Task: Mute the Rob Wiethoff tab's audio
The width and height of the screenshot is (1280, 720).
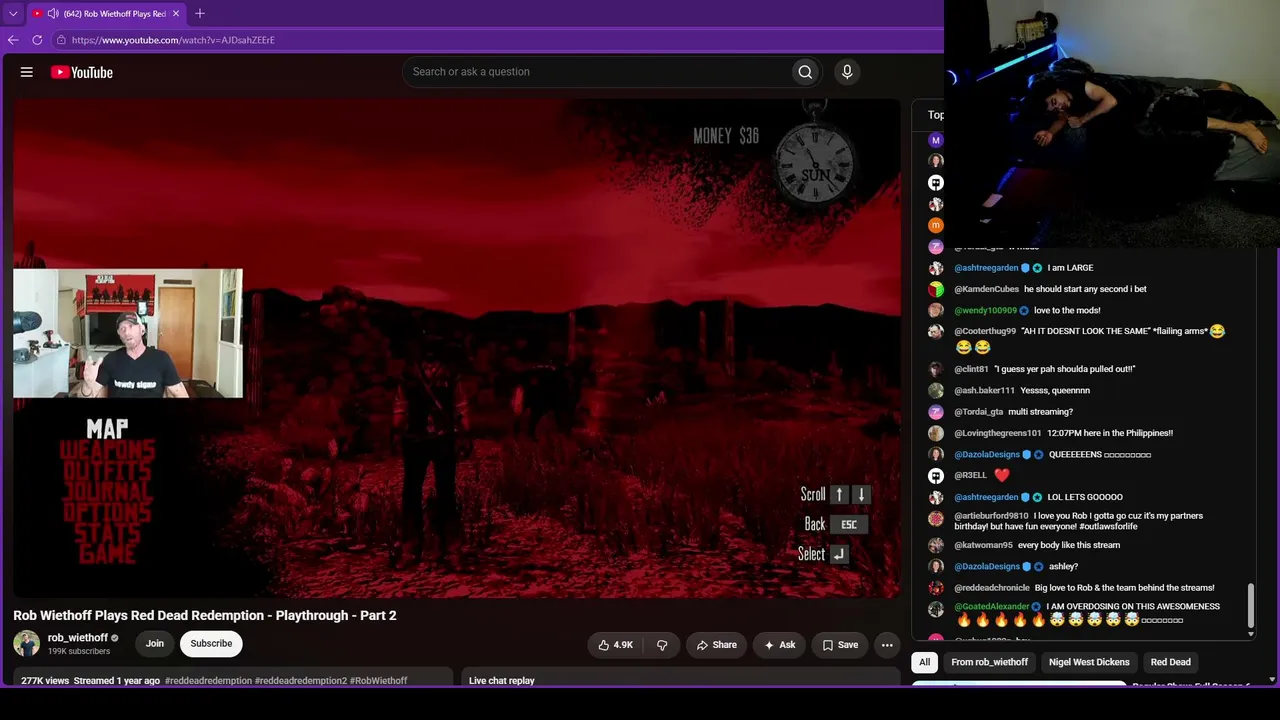Action: click(53, 14)
